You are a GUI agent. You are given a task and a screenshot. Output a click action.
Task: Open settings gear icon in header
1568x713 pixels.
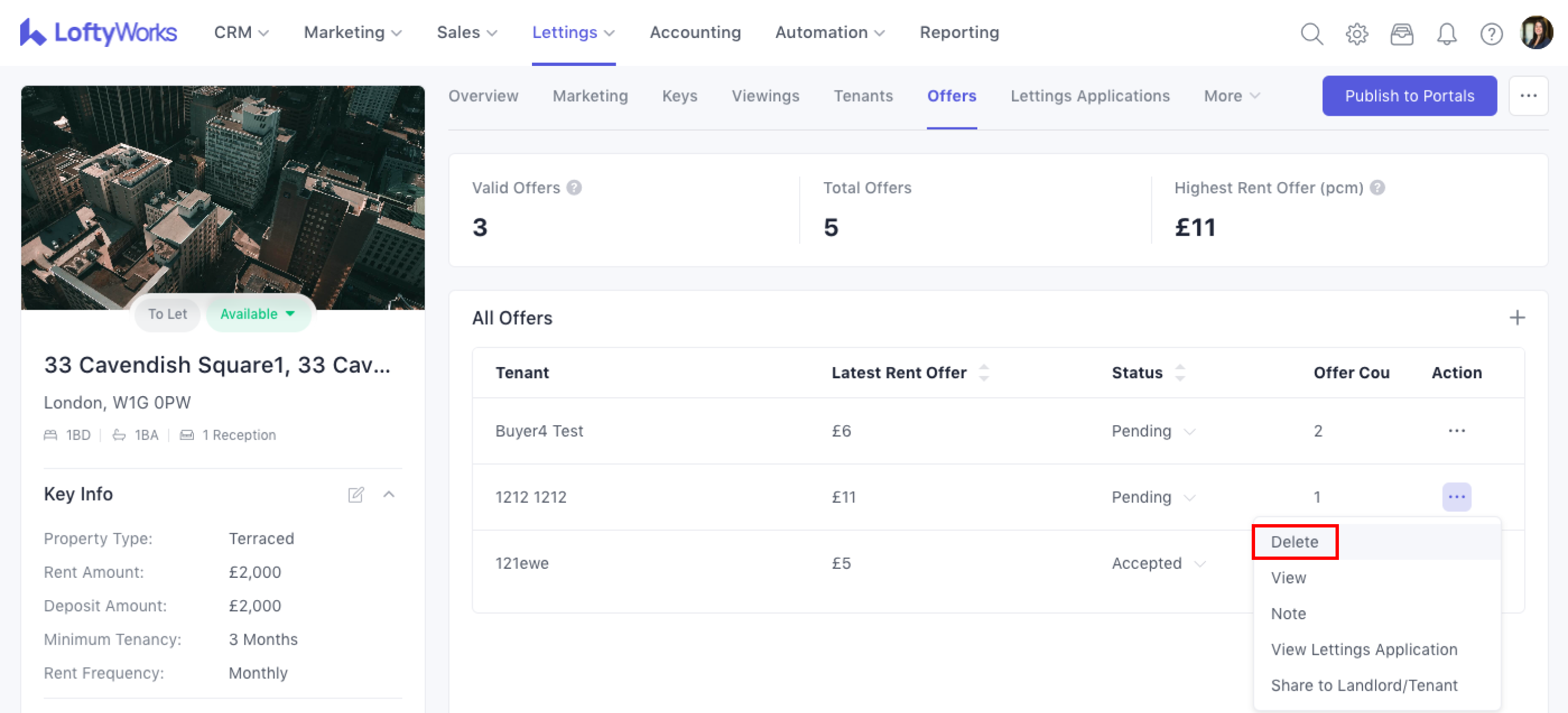point(1356,34)
